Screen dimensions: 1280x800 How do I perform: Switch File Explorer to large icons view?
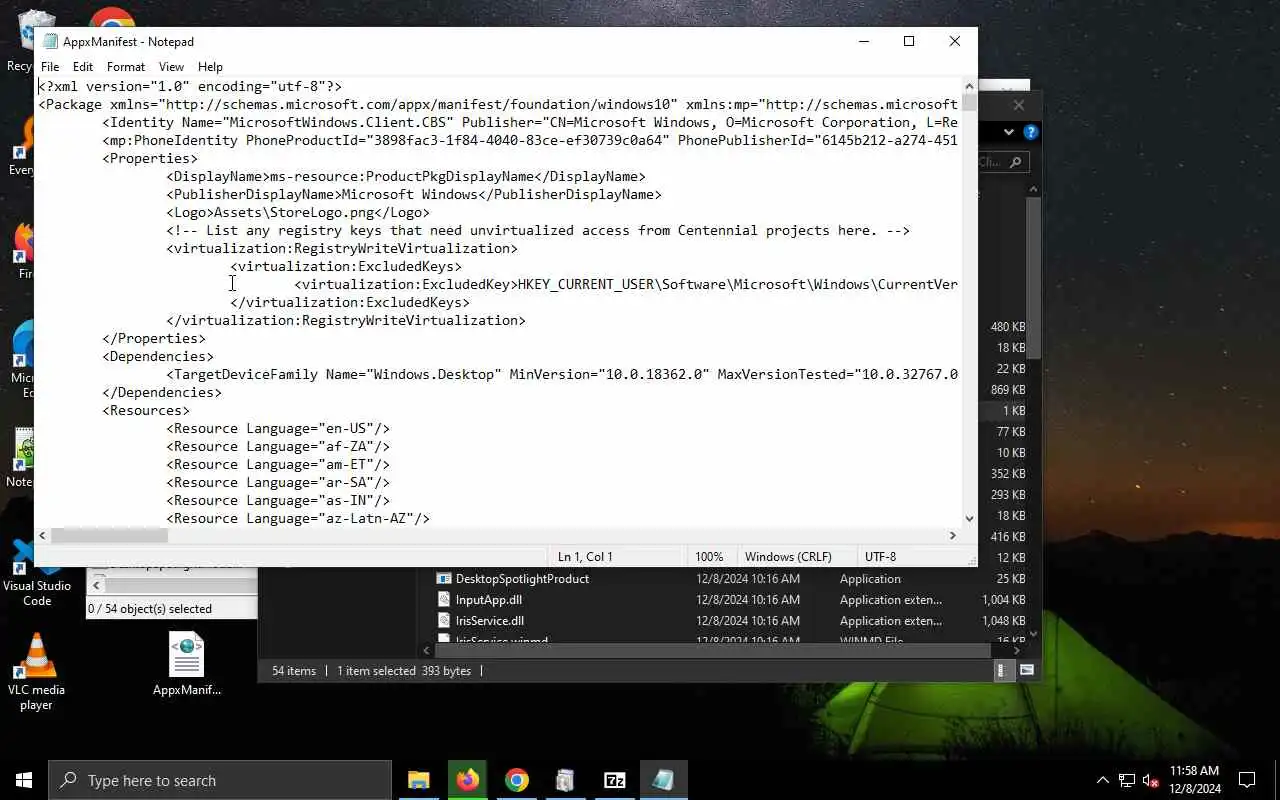tap(1026, 671)
